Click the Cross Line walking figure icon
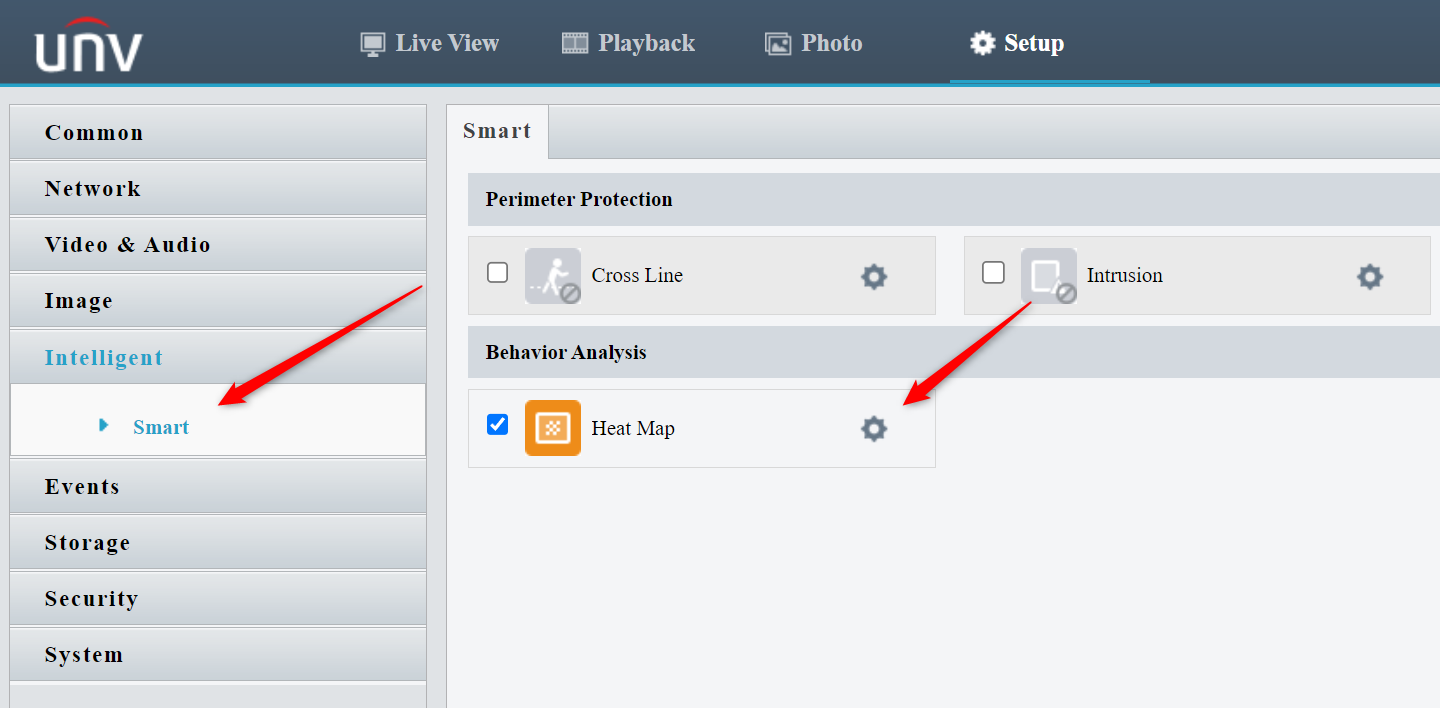 [x=552, y=276]
